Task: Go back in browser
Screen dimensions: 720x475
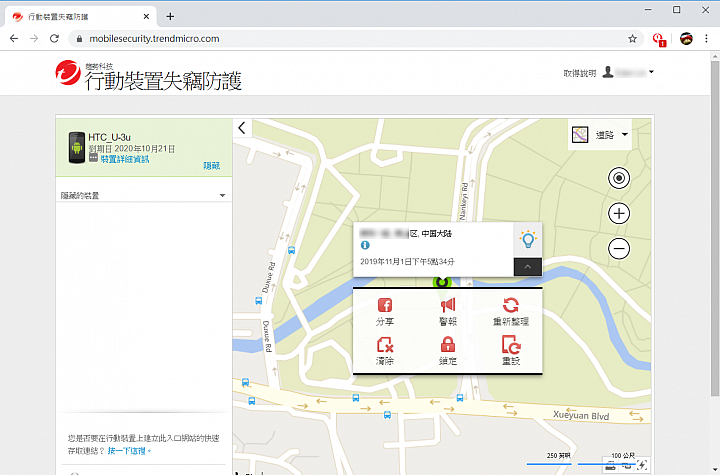Action: click(14, 39)
